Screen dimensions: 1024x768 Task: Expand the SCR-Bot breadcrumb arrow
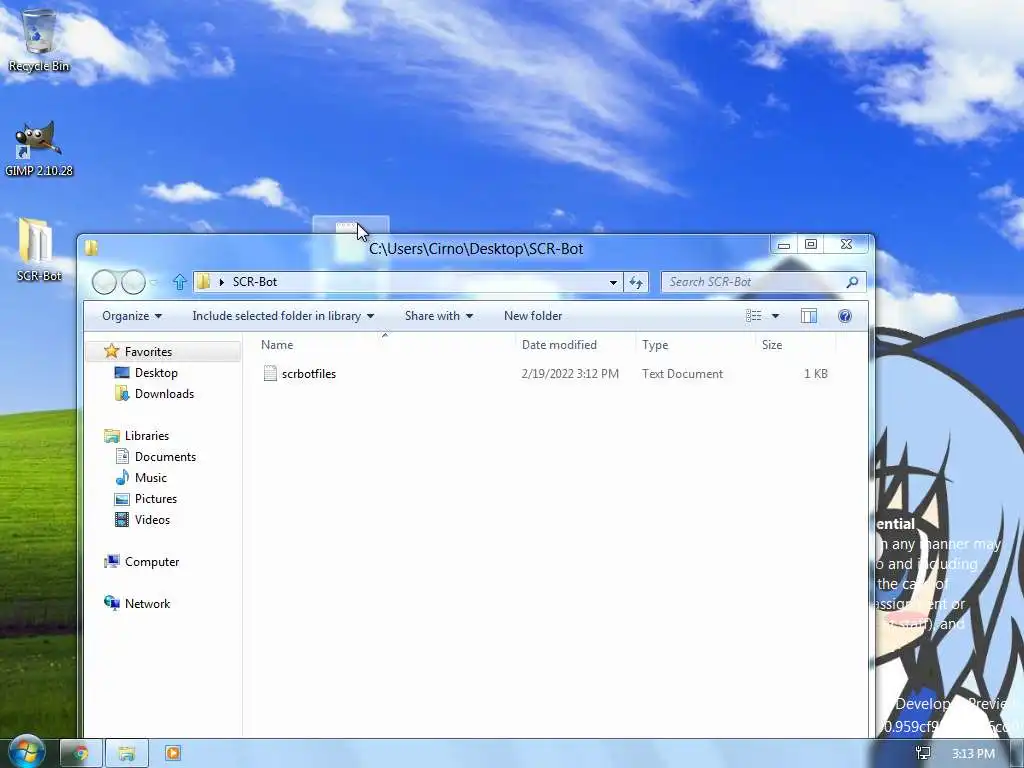[222, 282]
